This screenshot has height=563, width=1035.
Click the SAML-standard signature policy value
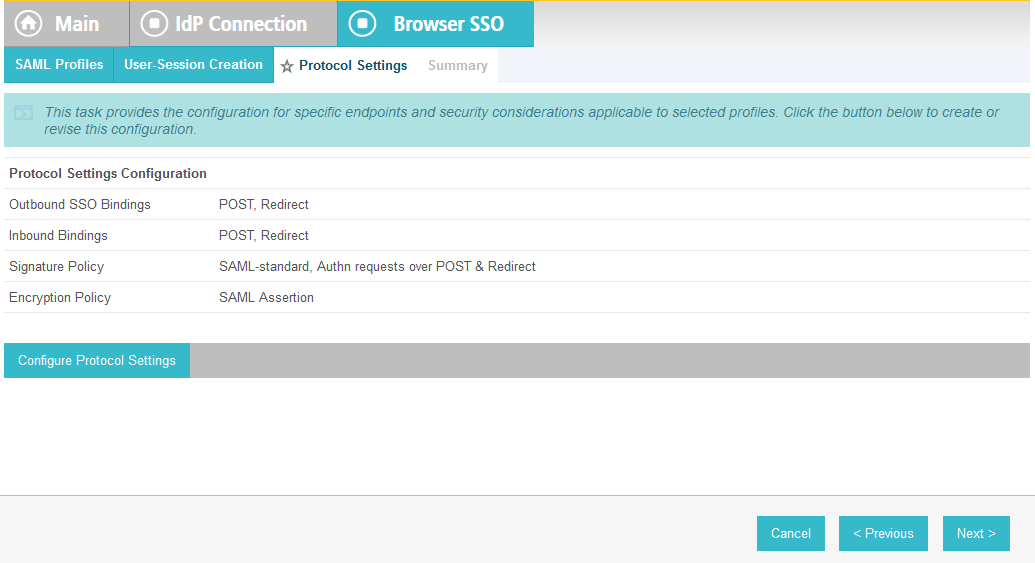[x=377, y=267]
